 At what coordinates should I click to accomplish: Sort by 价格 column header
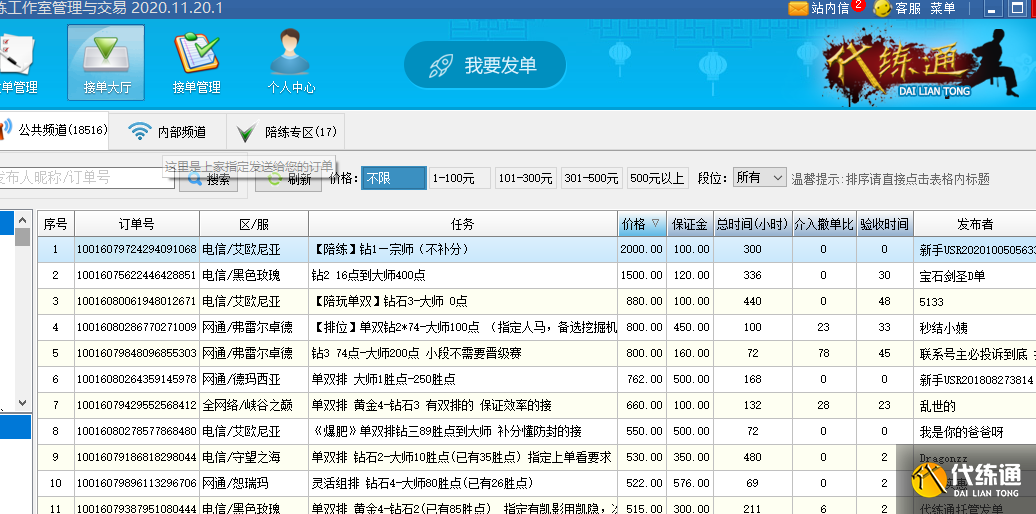tap(641, 224)
